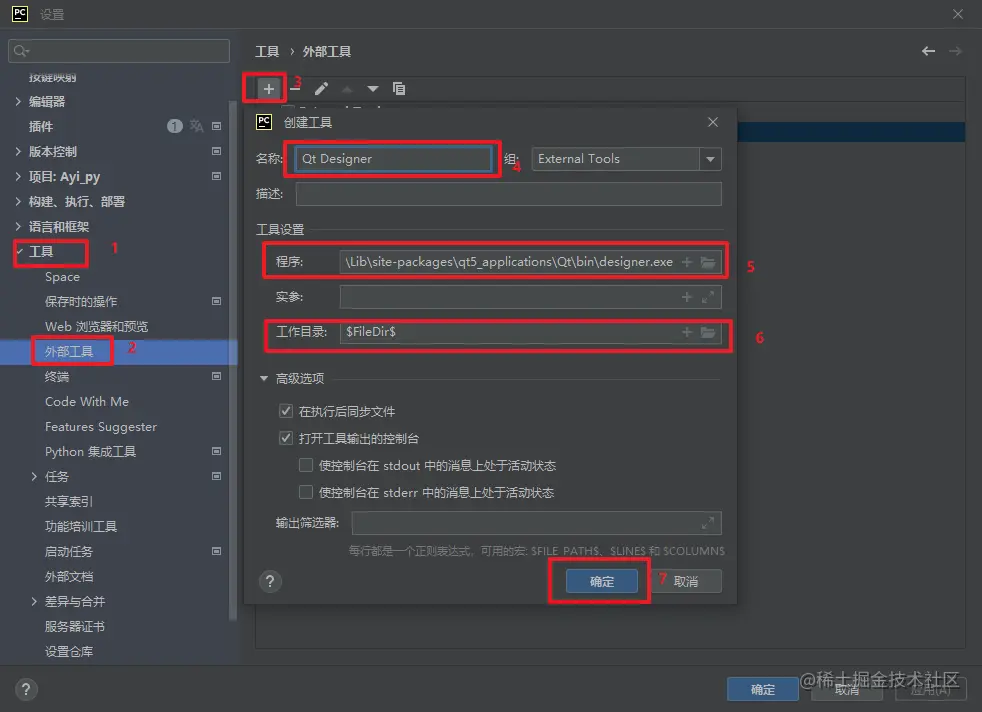The height and width of the screenshot is (712, 982).
Task: Click the plugins update badge
Action: pyautogui.click(x=175, y=126)
